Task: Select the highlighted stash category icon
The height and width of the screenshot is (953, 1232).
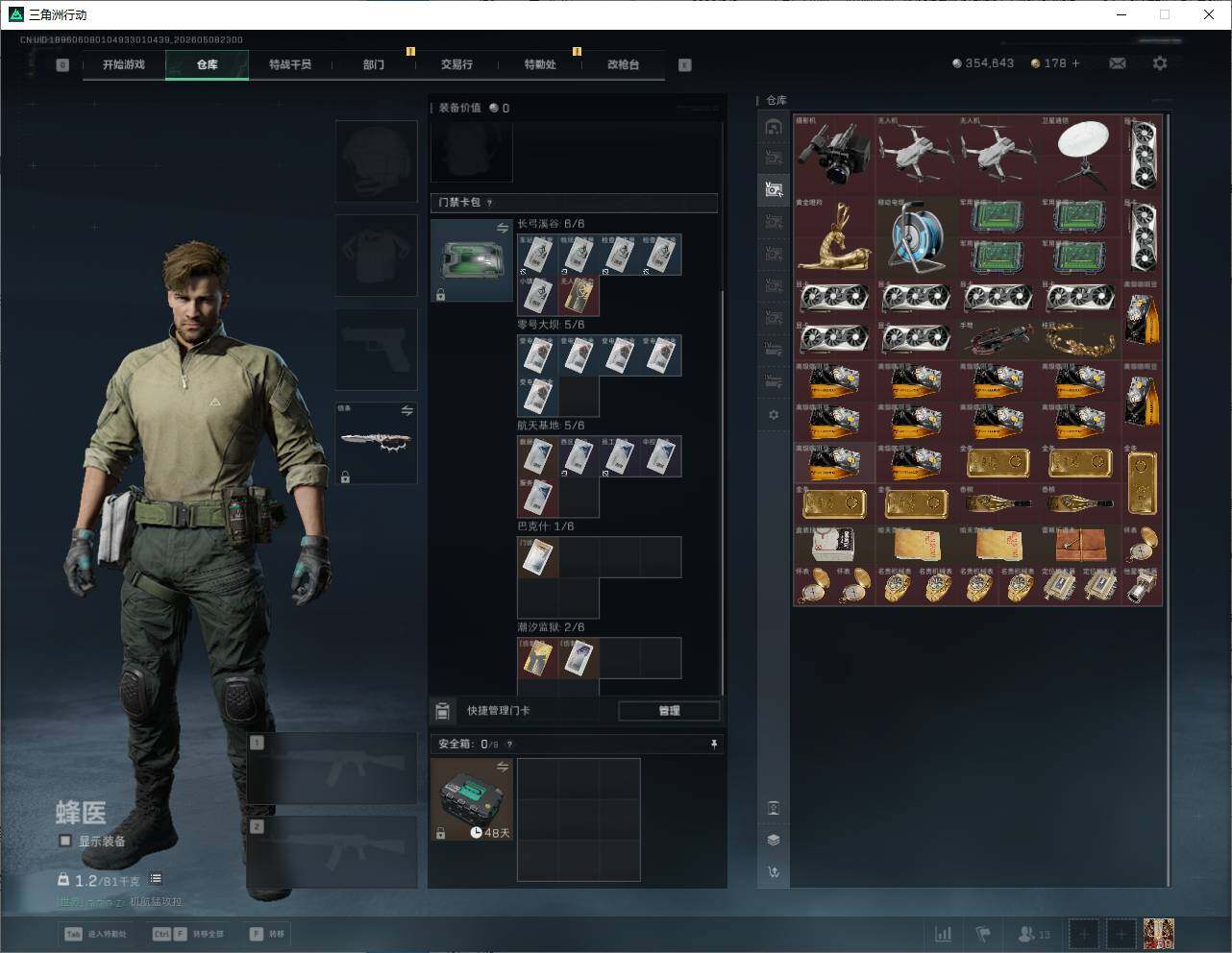Action: (x=774, y=189)
